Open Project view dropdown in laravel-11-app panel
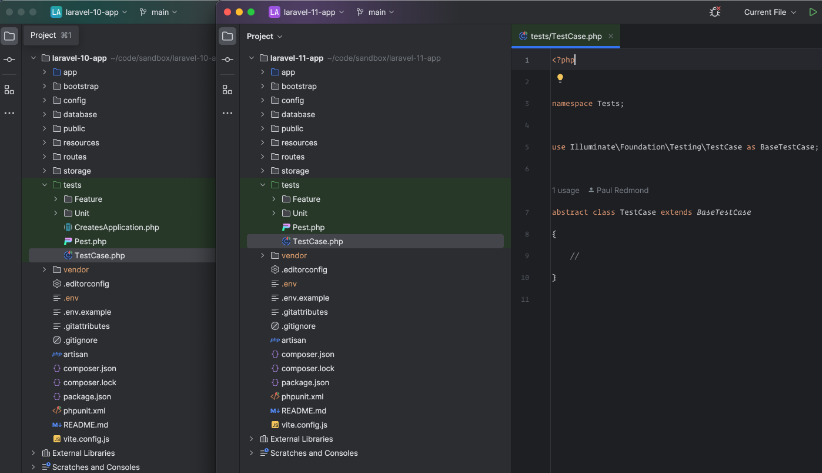822x473 pixels. click(x=264, y=36)
